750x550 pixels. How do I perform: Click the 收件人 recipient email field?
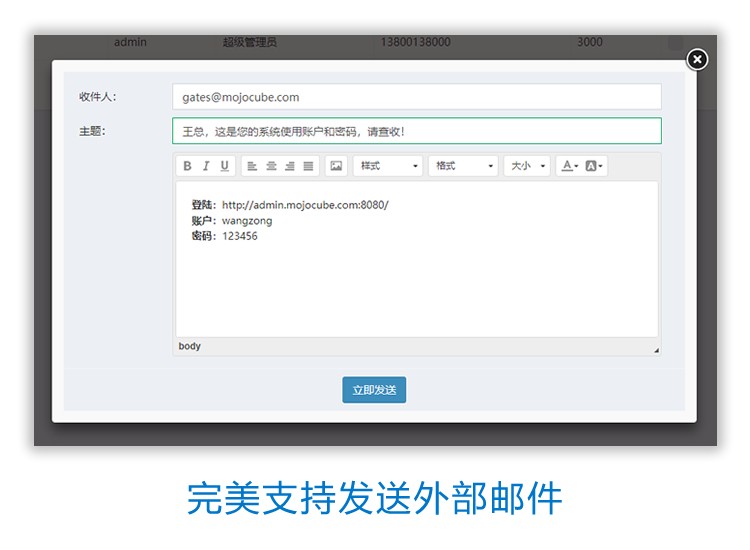(417, 97)
